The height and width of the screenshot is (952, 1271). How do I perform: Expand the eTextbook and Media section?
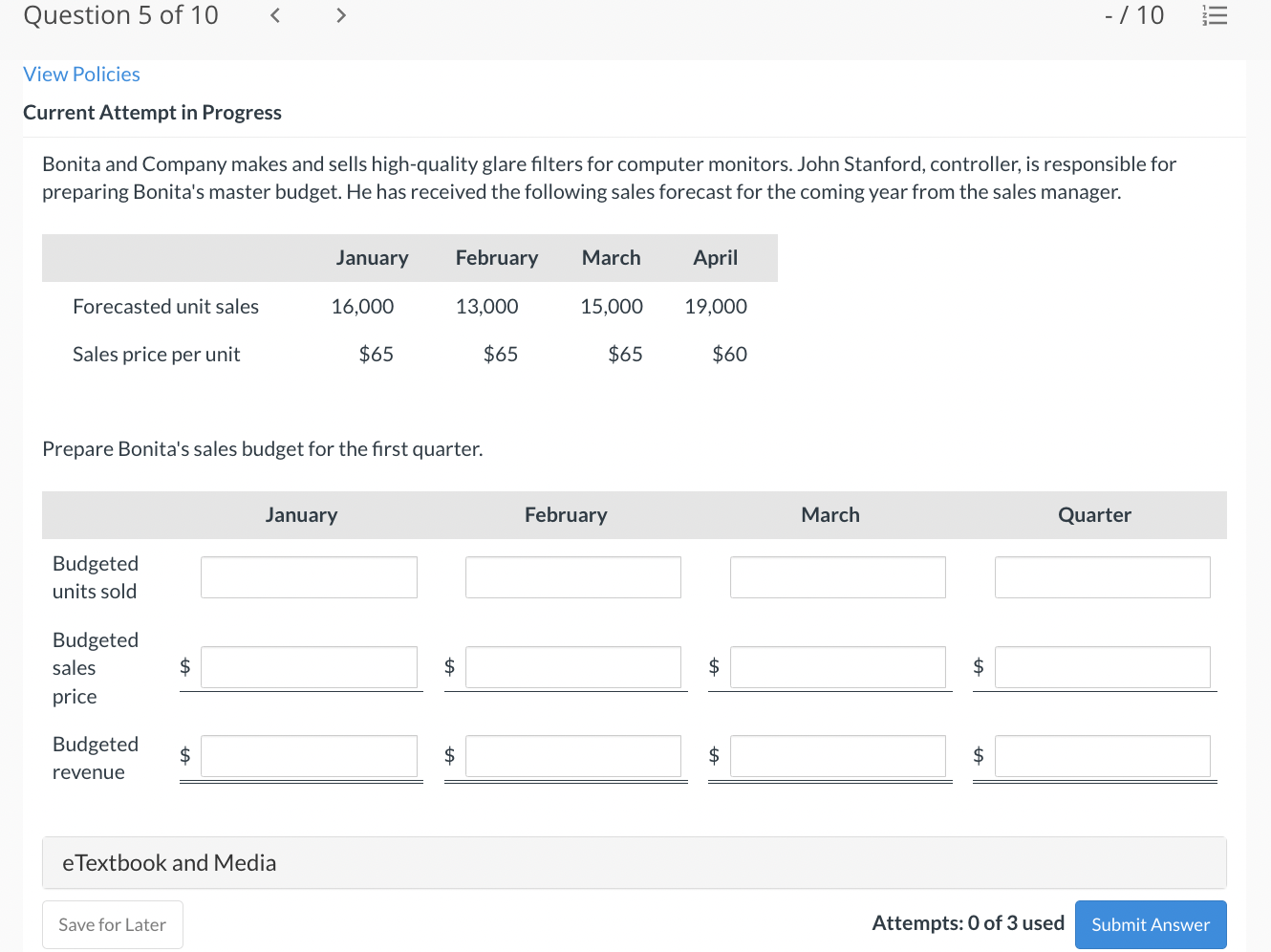[635, 863]
